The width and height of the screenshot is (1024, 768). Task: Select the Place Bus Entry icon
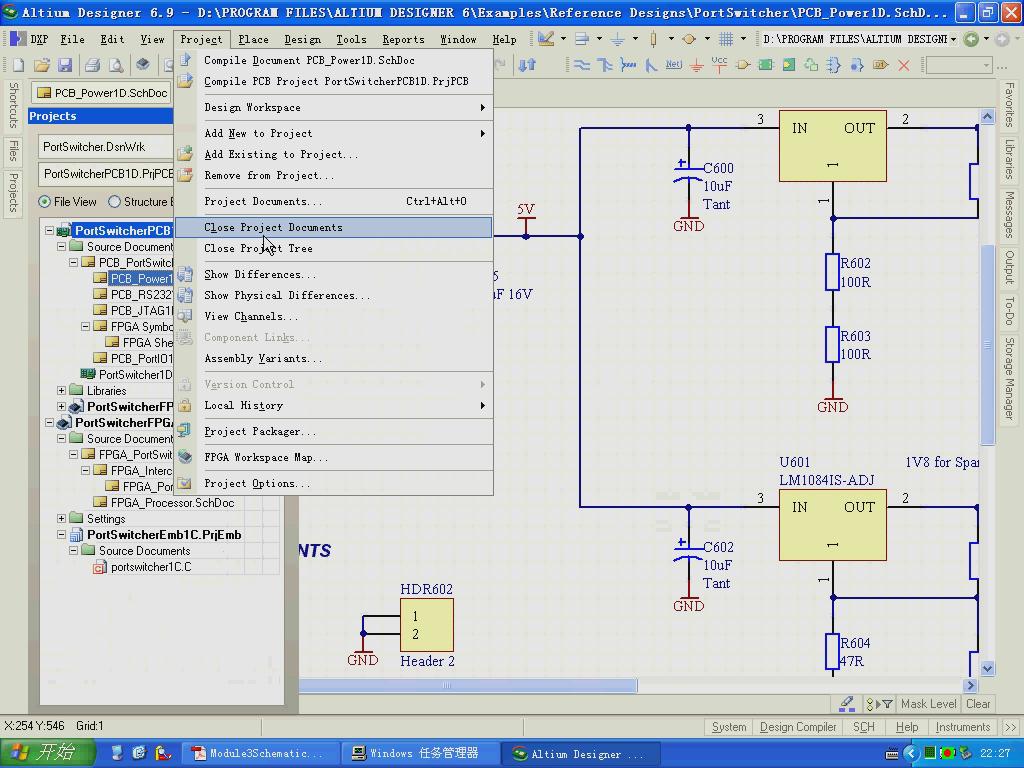pos(650,65)
